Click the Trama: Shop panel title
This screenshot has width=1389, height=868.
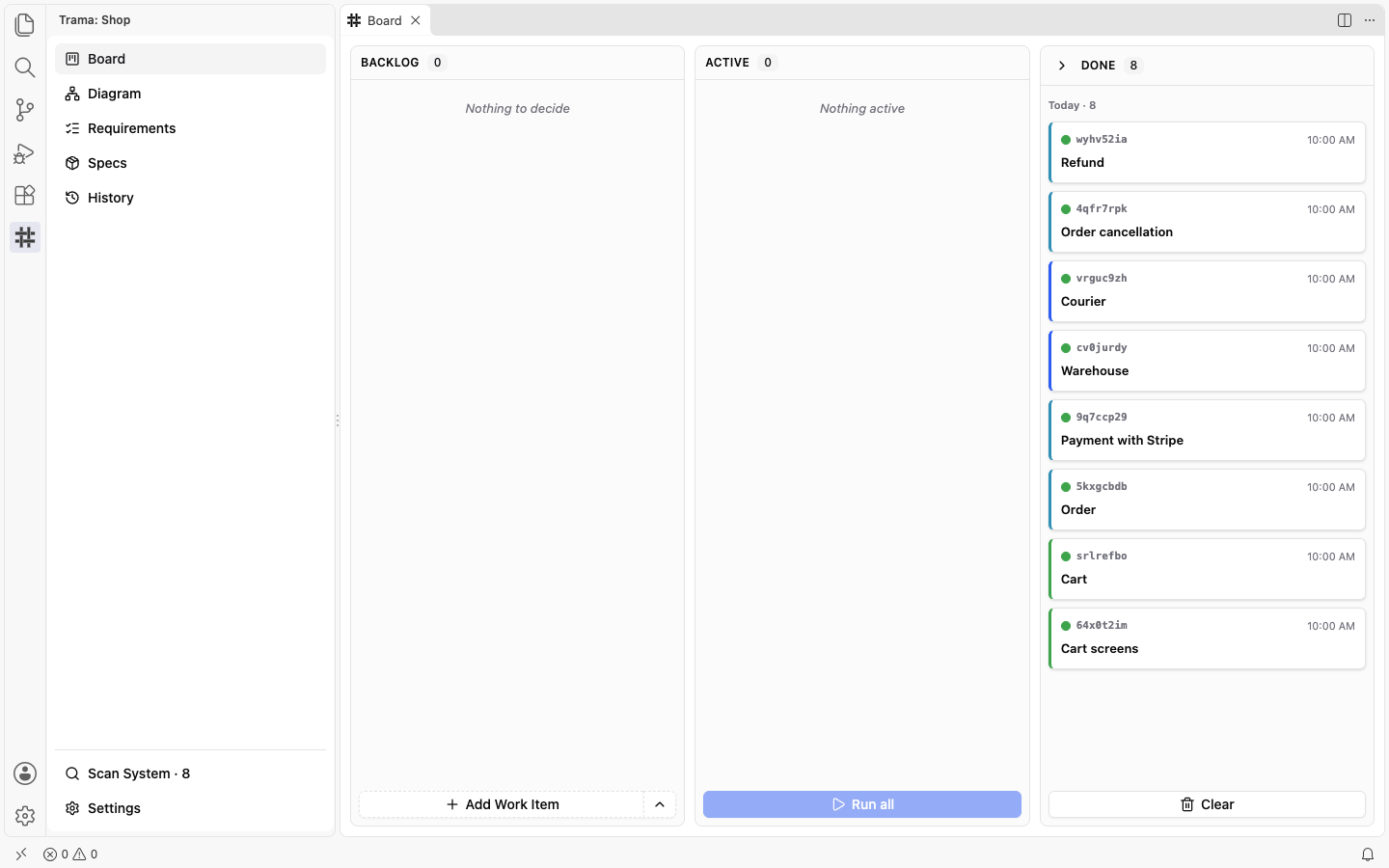tap(95, 20)
